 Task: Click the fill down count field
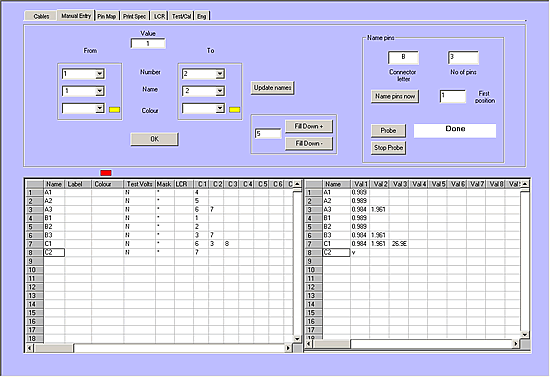(268, 133)
